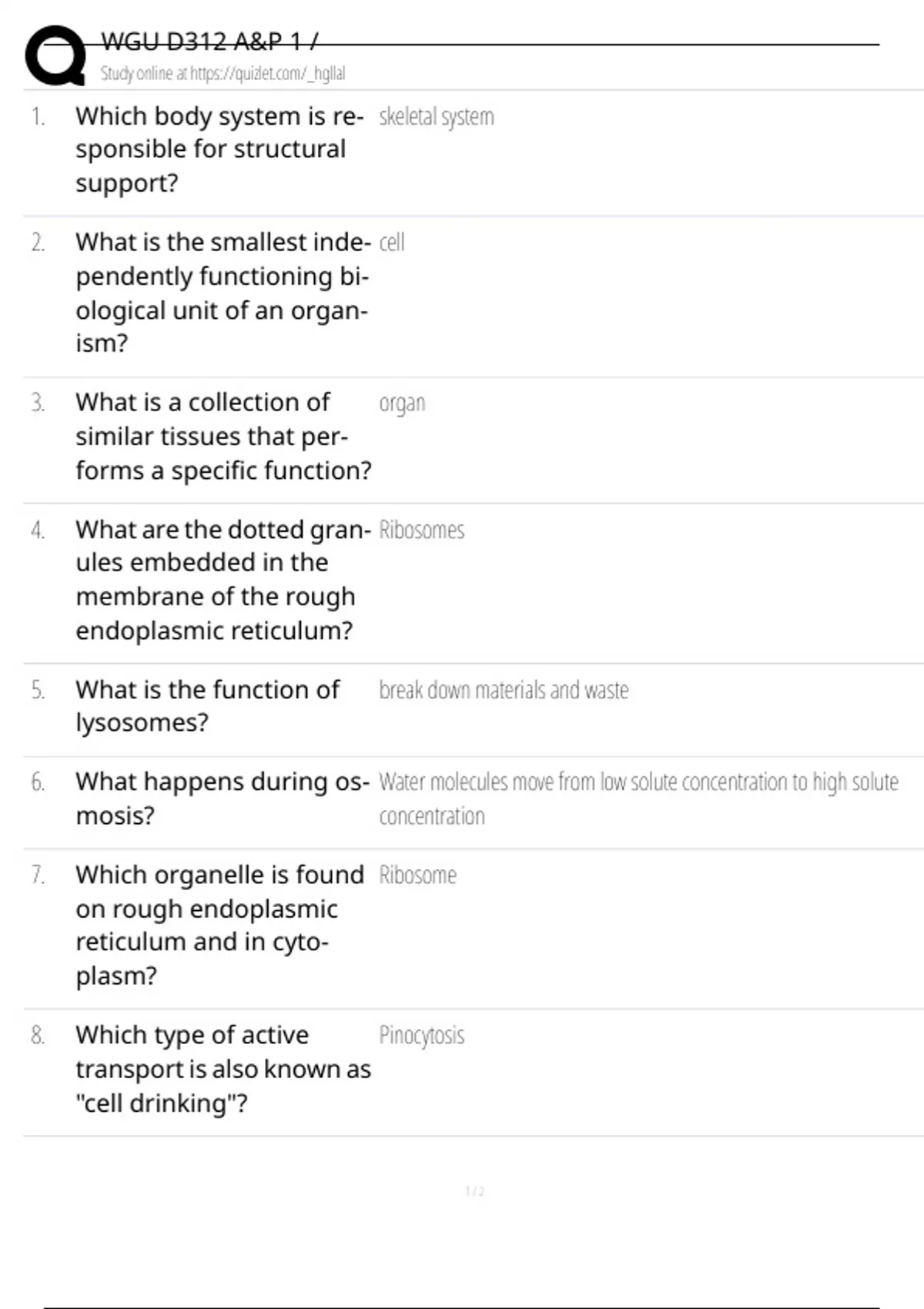Select the 'Ribosome' answer for question 7
Viewport: 924px width, 1309px height.
[x=417, y=875]
